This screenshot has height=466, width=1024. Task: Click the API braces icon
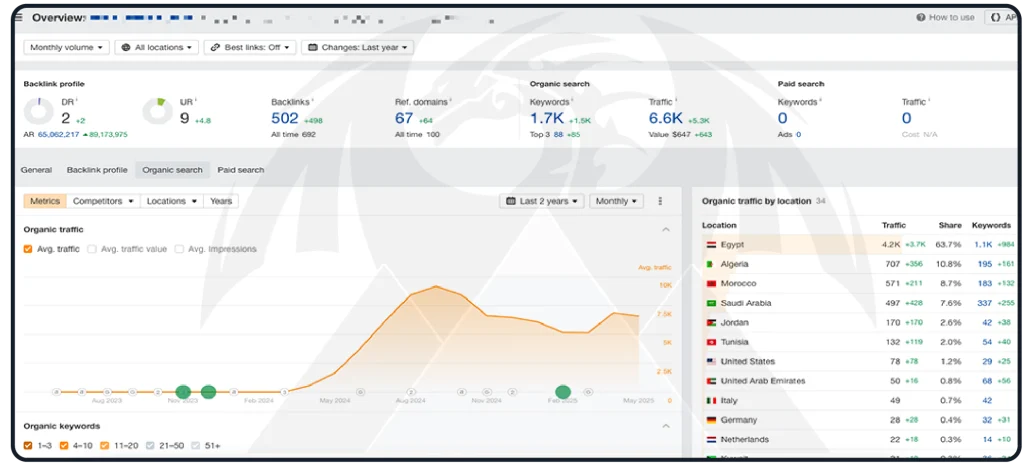click(995, 18)
